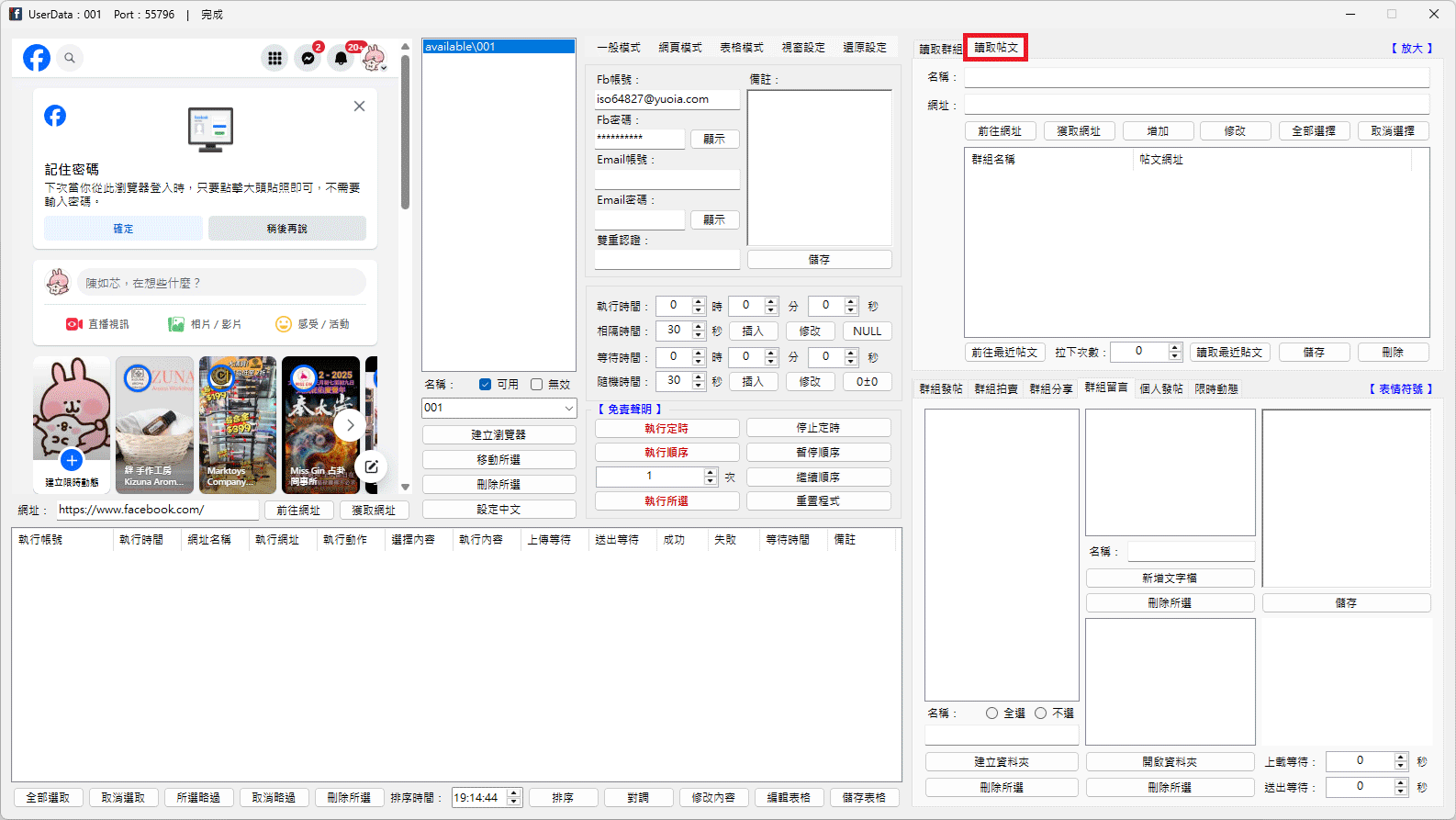Increase the execution count spinner
The image size is (1456, 820).
[710, 473]
